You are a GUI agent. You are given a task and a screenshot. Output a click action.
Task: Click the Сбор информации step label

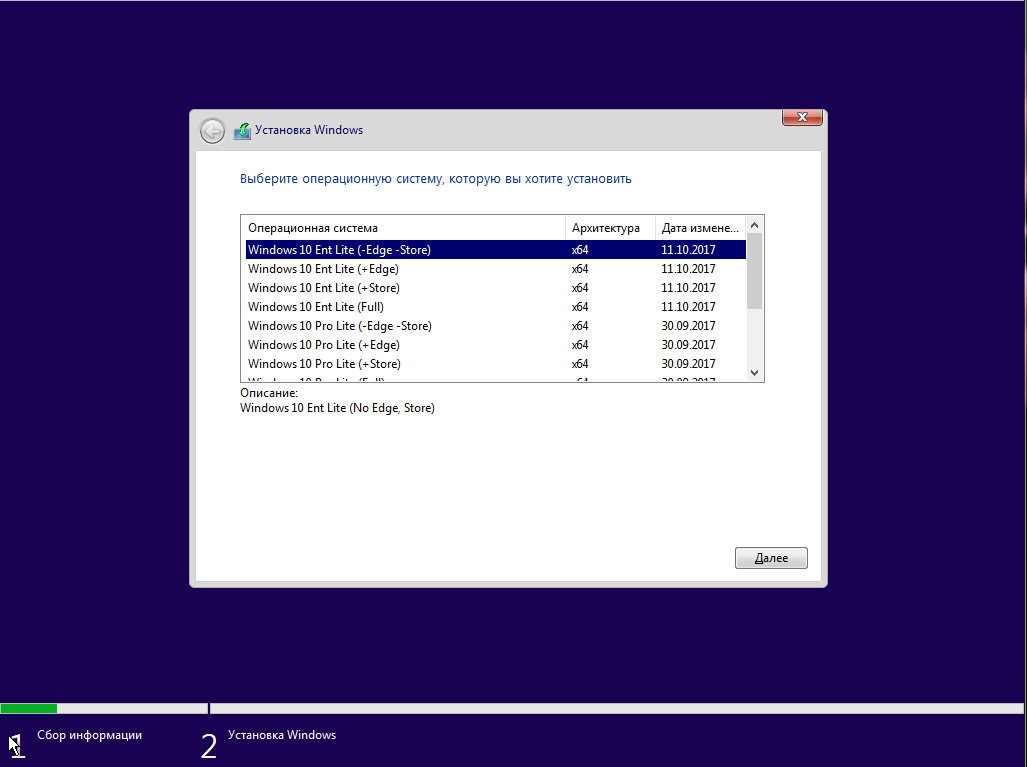click(x=90, y=735)
